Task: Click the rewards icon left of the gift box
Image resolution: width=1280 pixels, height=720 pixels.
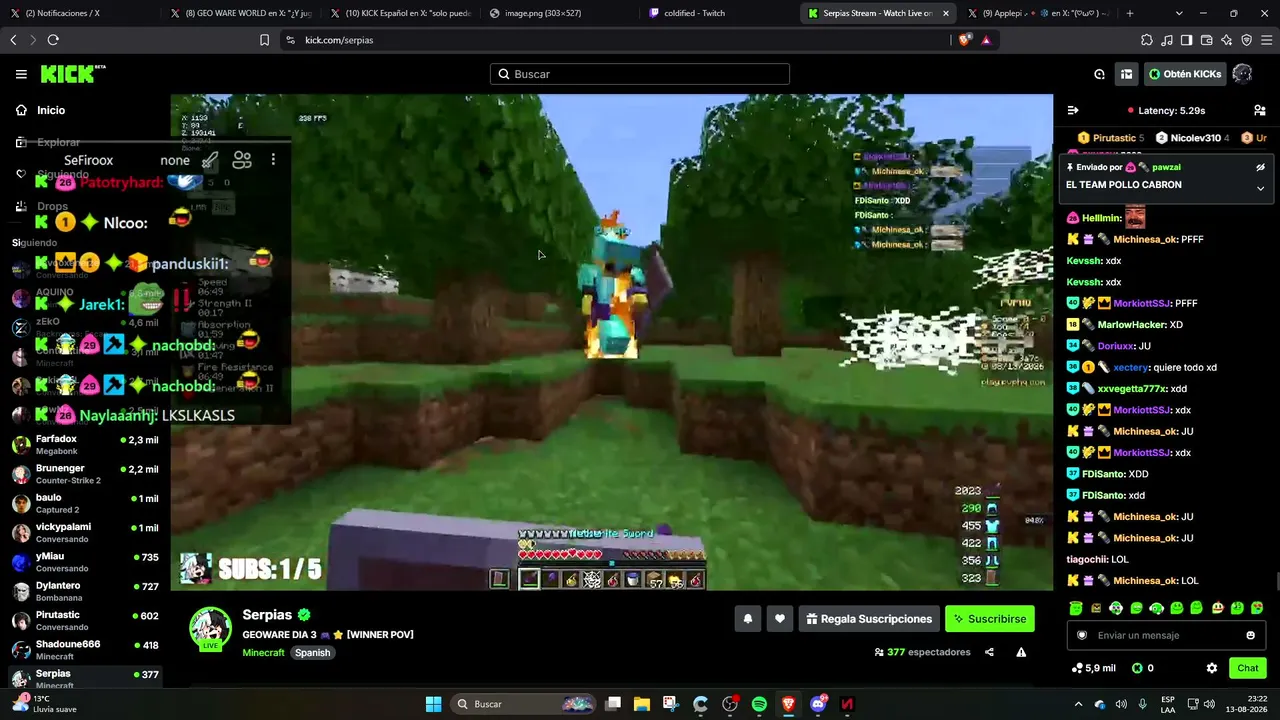Action: tap(1099, 74)
